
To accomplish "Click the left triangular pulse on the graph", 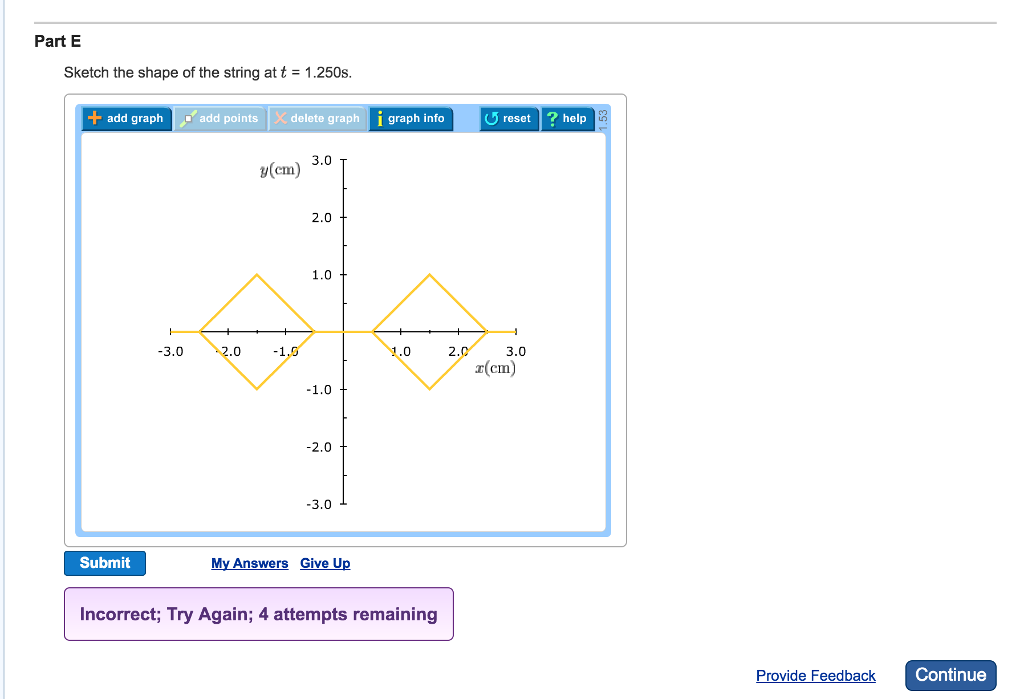I will [257, 300].
